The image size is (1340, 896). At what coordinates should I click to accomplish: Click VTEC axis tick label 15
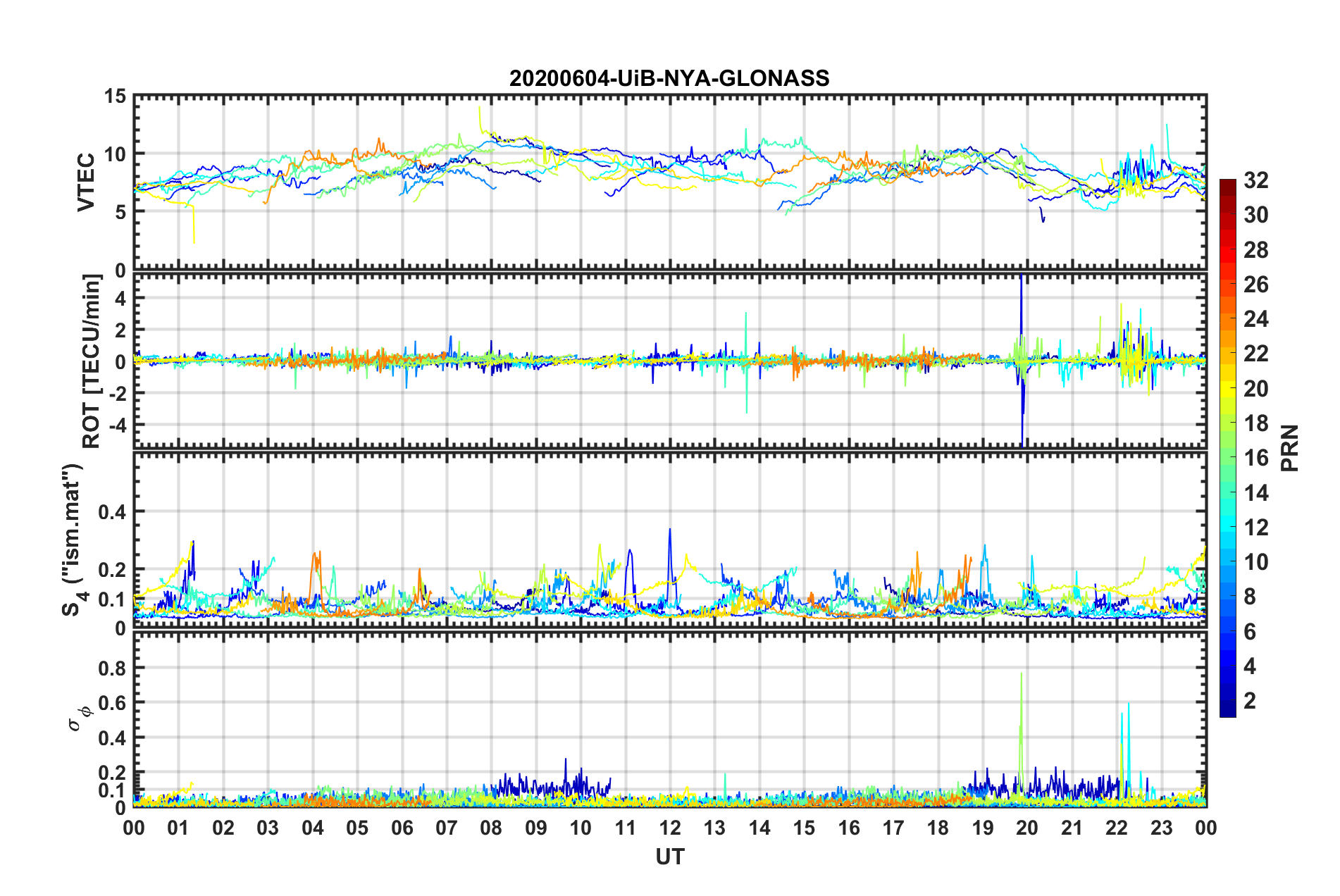(115, 96)
